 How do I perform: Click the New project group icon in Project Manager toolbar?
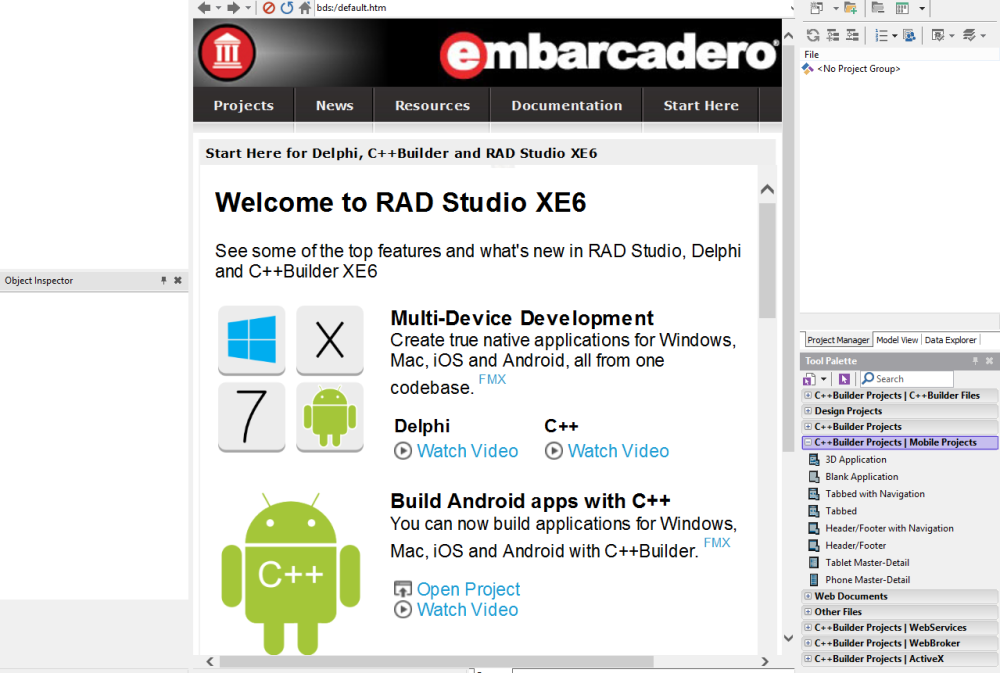[x=816, y=8]
